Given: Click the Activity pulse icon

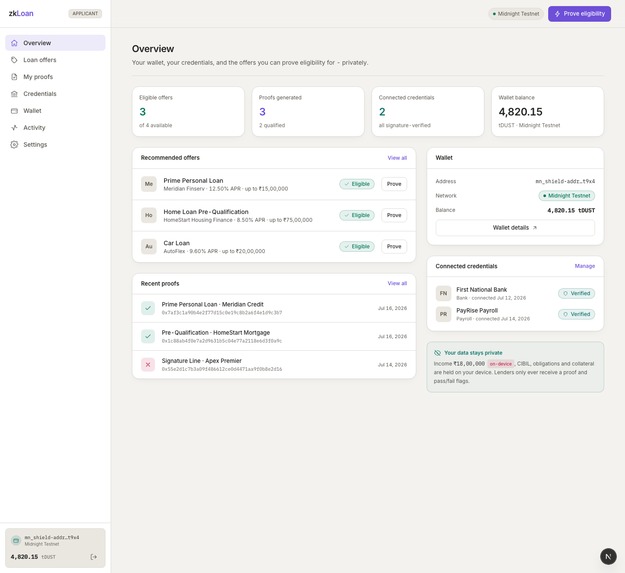Looking at the screenshot, I should point(14,128).
